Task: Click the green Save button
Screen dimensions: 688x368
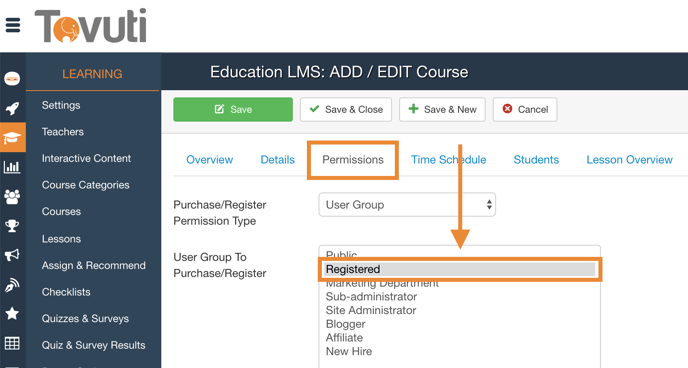Action: click(233, 110)
